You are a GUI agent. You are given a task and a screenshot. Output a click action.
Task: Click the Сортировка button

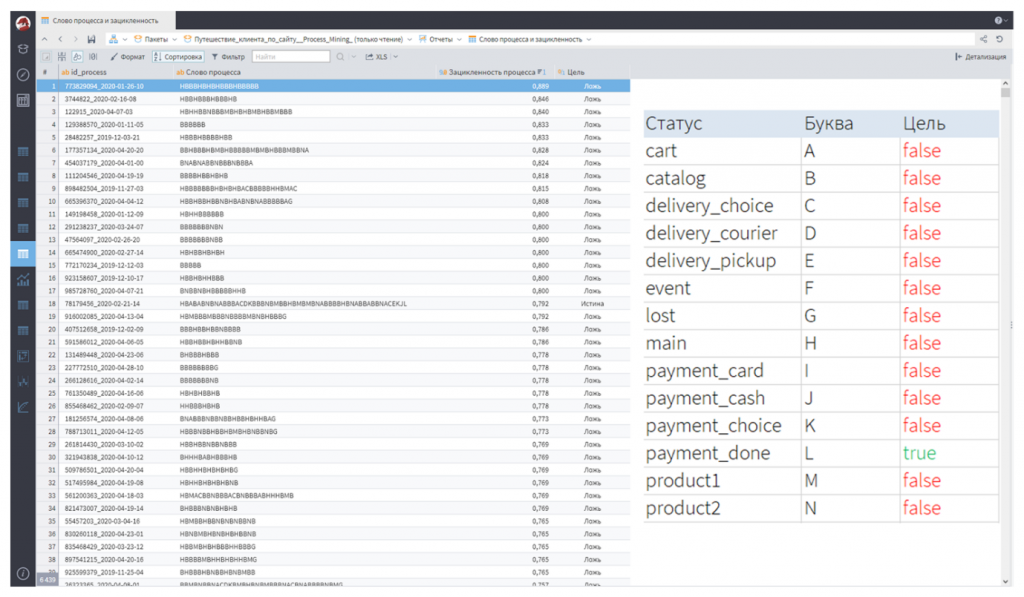pyautogui.click(x=178, y=57)
